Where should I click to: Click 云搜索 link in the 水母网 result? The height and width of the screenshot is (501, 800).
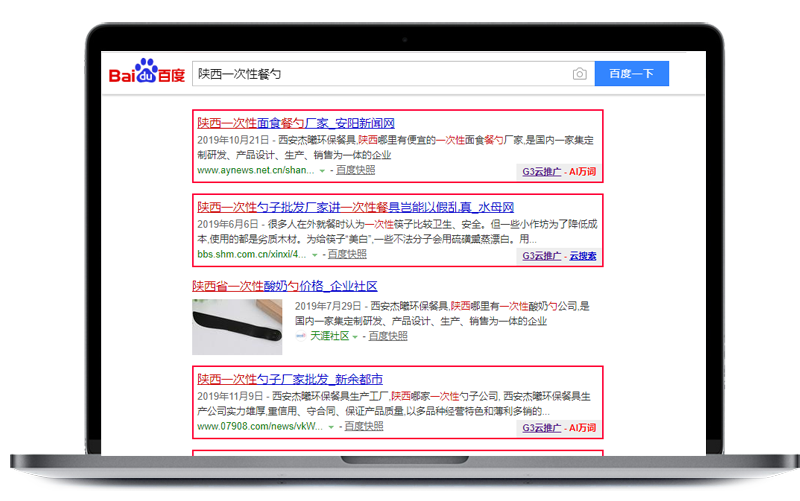point(583,256)
